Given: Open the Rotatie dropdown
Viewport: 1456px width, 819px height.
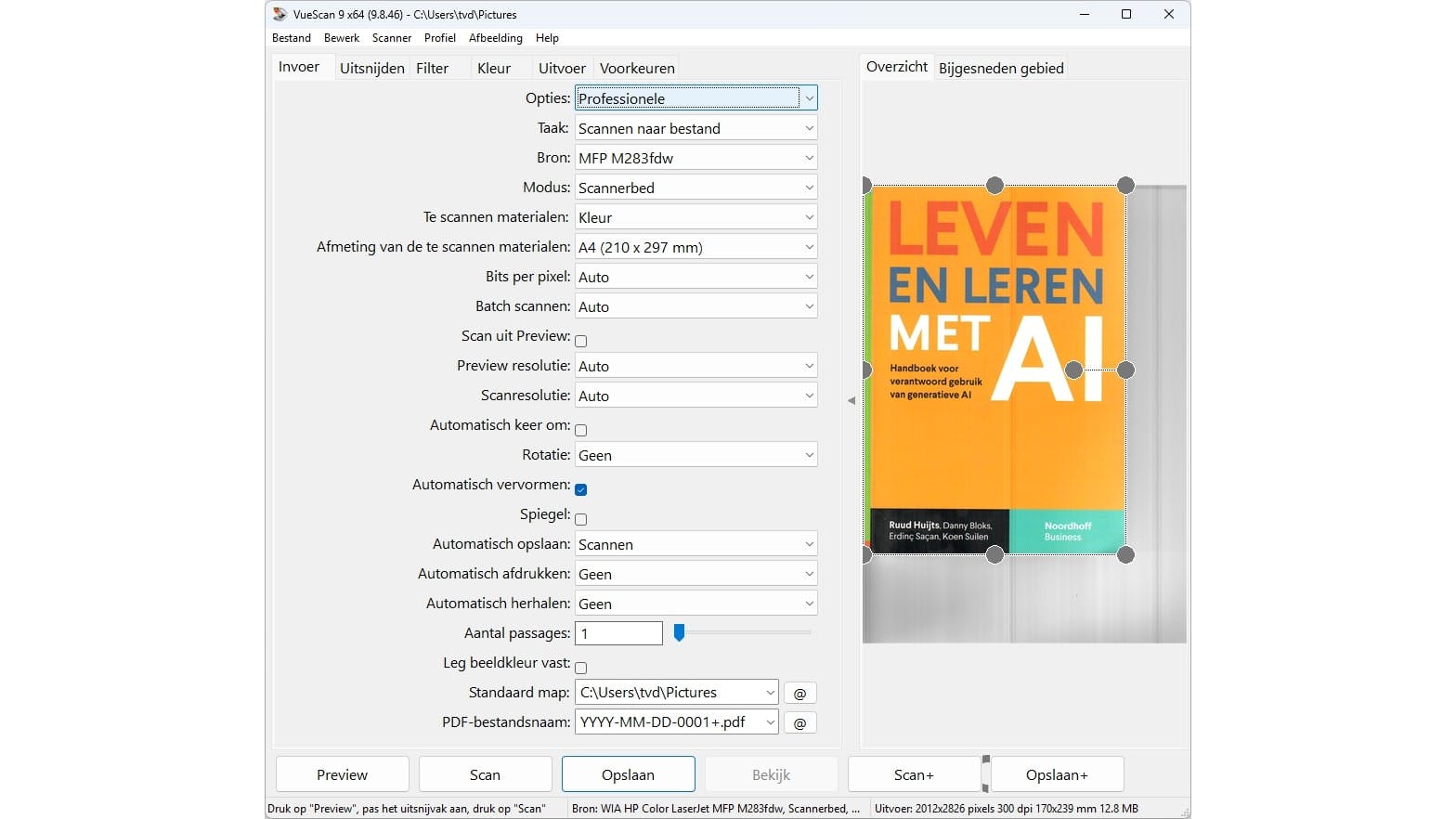Looking at the screenshot, I should [x=696, y=455].
